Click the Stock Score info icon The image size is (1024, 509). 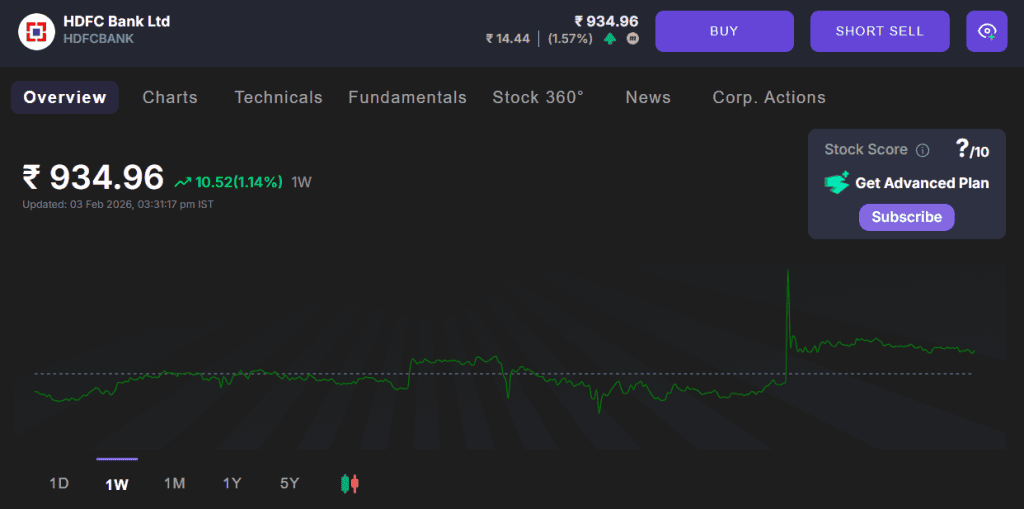[923, 150]
